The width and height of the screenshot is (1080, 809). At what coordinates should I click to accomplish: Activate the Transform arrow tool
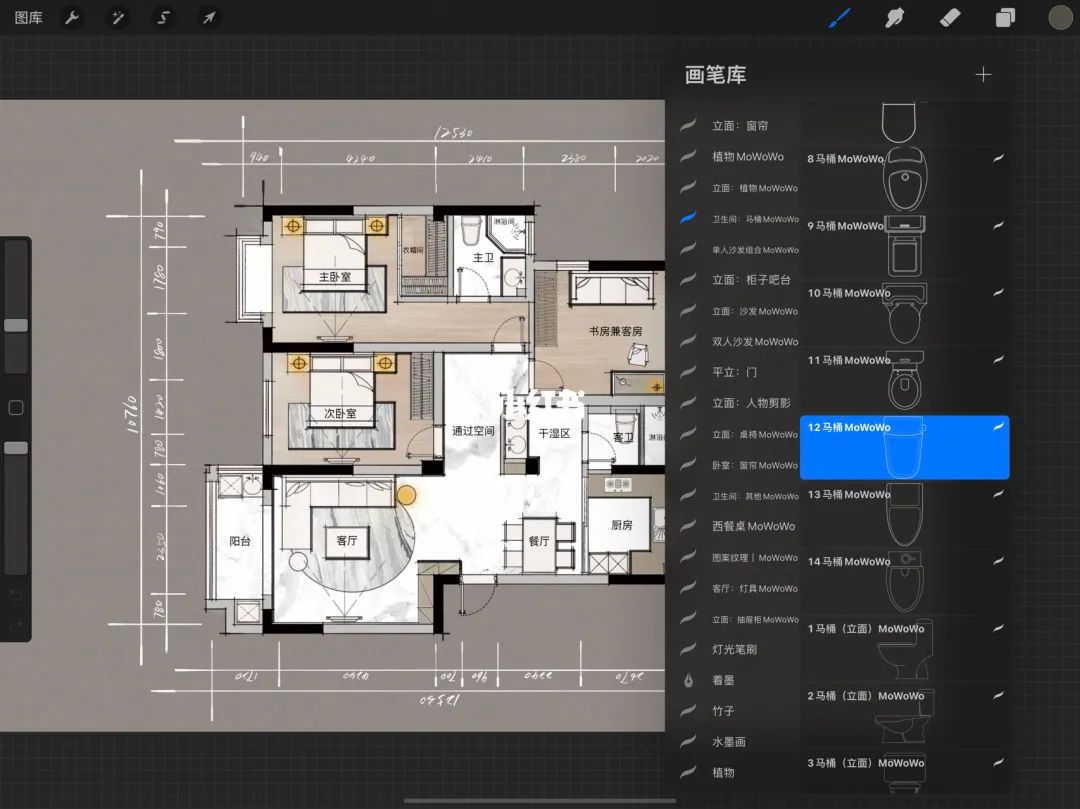pyautogui.click(x=209, y=18)
